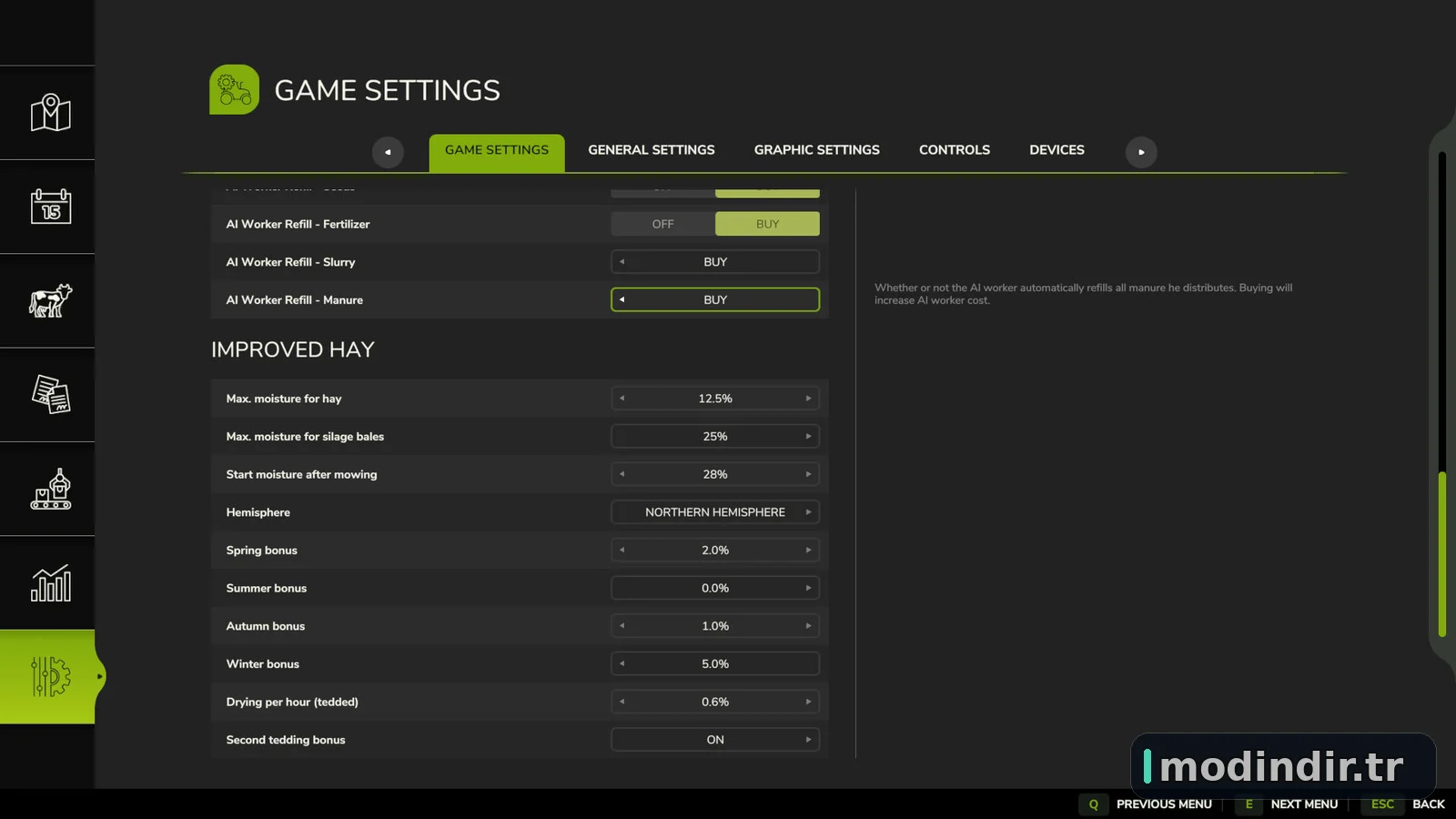The height and width of the screenshot is (819, 1456).
Task: Click the right tab navigation arrow
Action: click(1141, 152)
